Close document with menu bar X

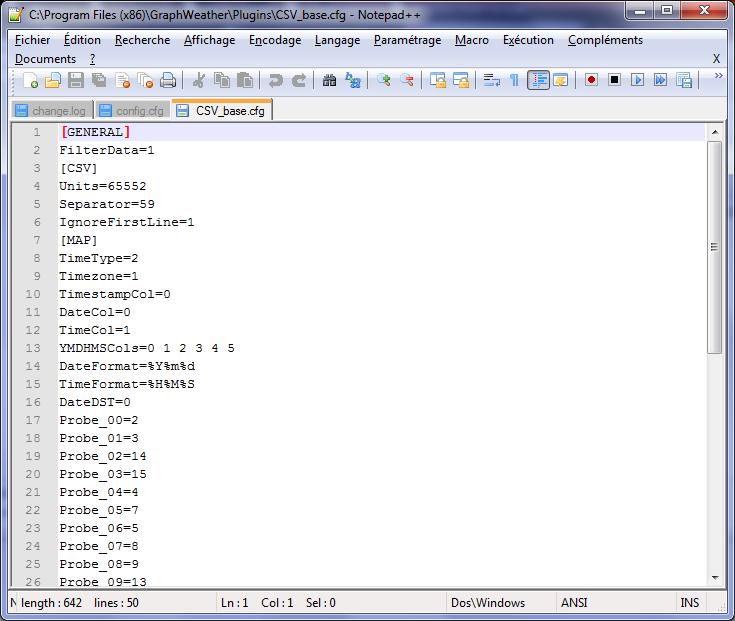(716, 59)
